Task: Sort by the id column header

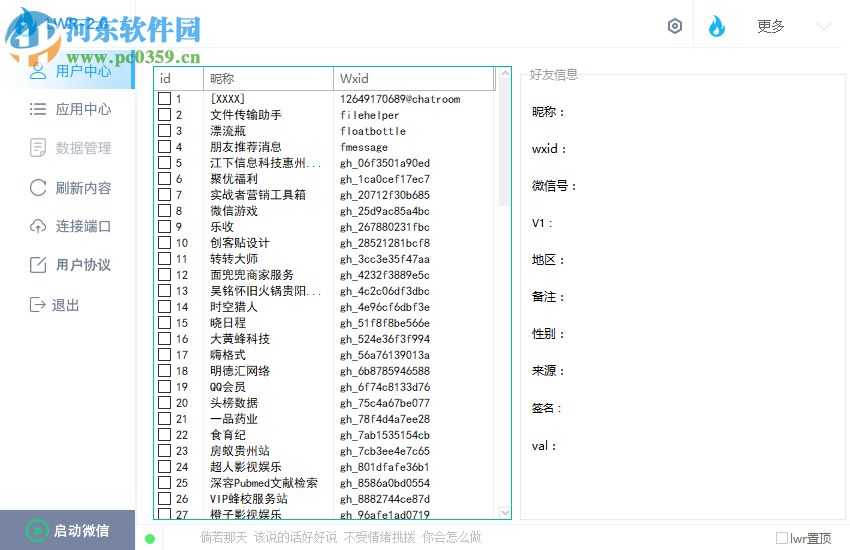Action: pos(179,79)
